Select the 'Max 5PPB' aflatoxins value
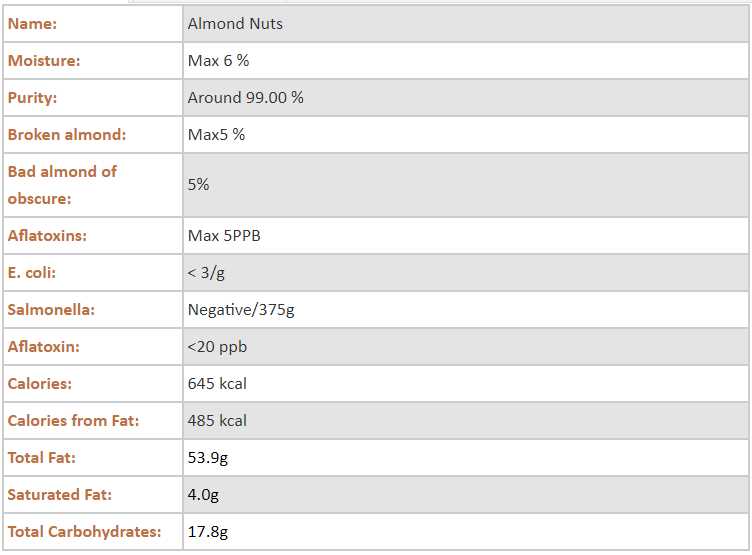 click(x=224, y=236)
